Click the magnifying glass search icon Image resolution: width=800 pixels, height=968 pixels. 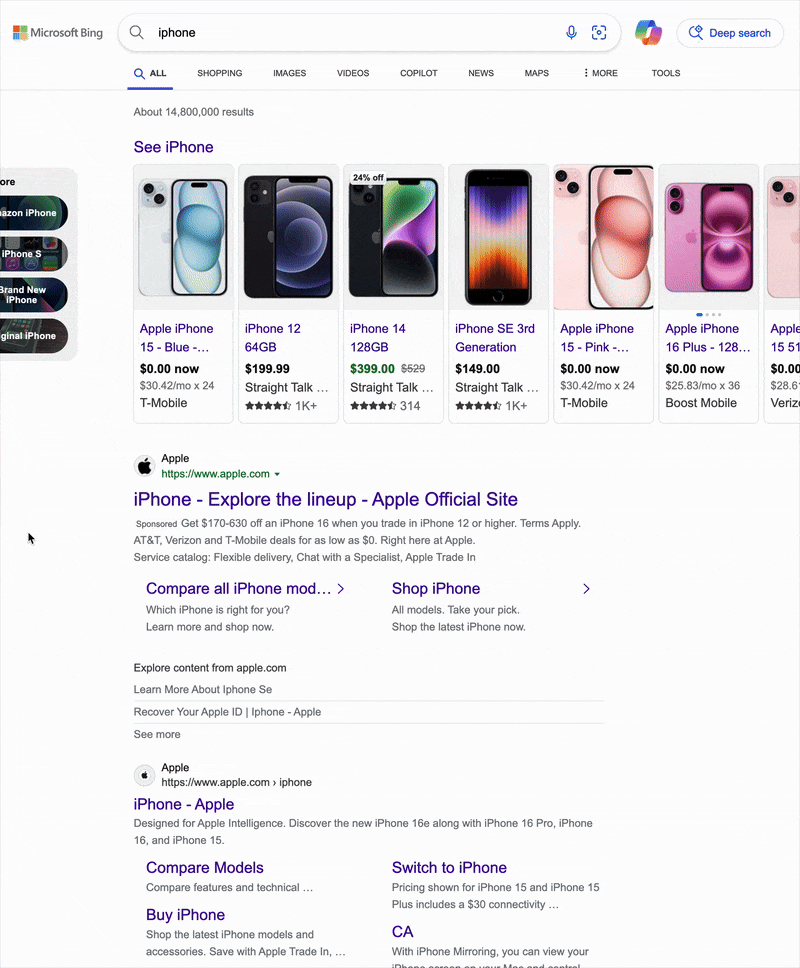coord(136,32)
